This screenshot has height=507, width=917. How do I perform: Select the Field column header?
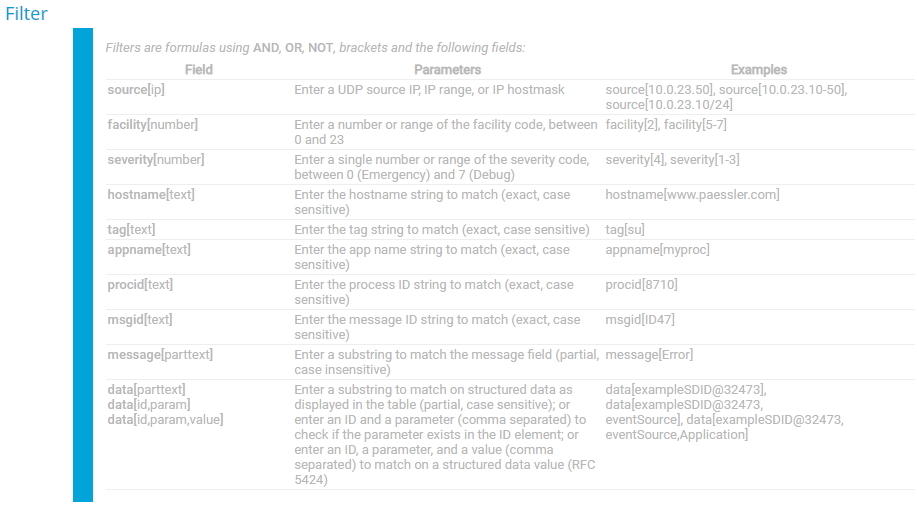tap(198, 70)
